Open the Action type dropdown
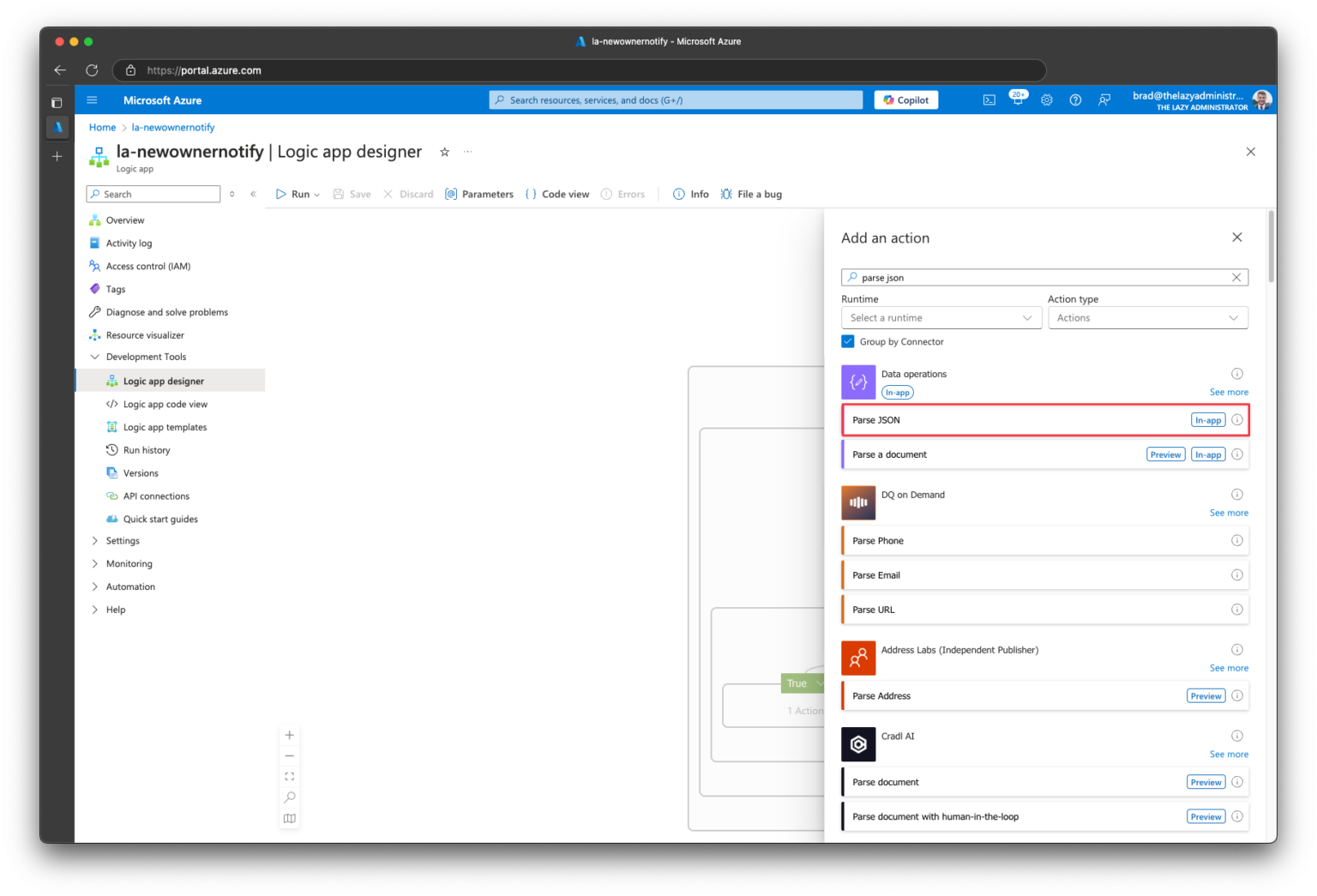This screenshot has width=1317, height=896. click(x=1148, y=318)
